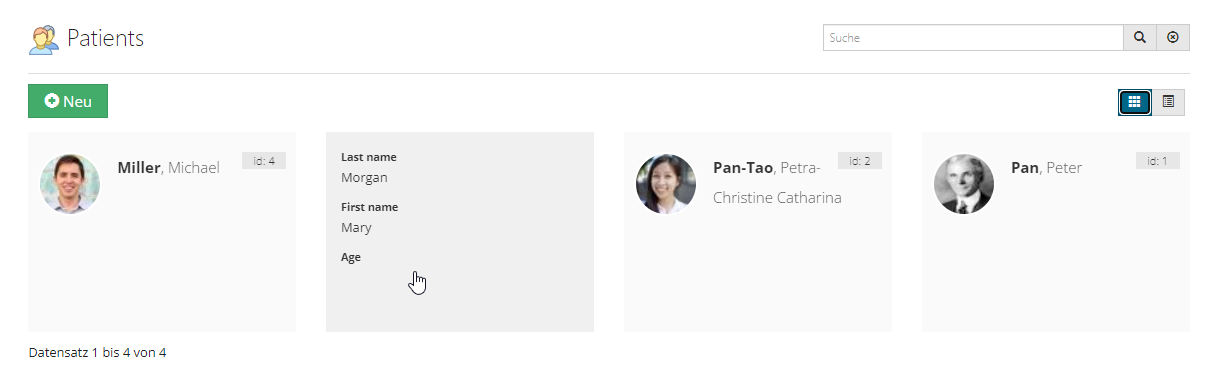
Task: Open Peter Pan's avatar photo
Action: pos(964,184)
